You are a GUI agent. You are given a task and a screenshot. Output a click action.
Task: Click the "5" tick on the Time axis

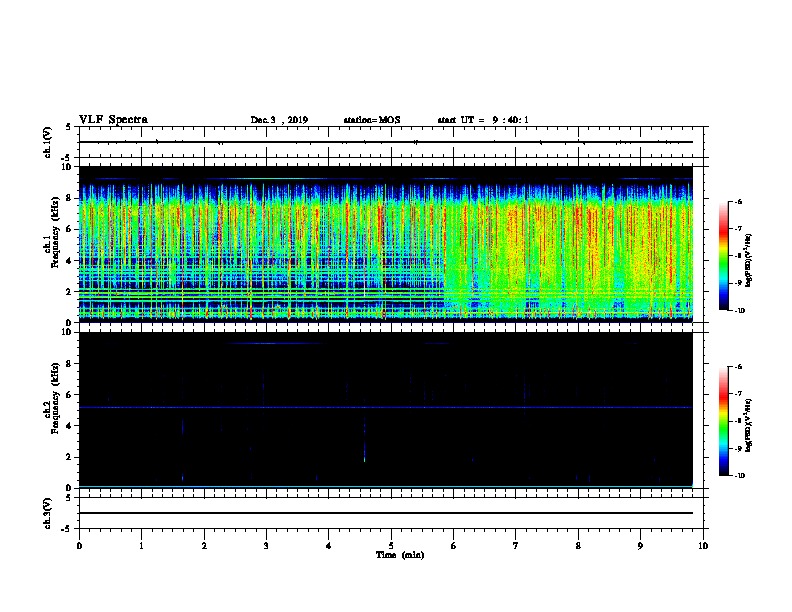pos(391,546)
